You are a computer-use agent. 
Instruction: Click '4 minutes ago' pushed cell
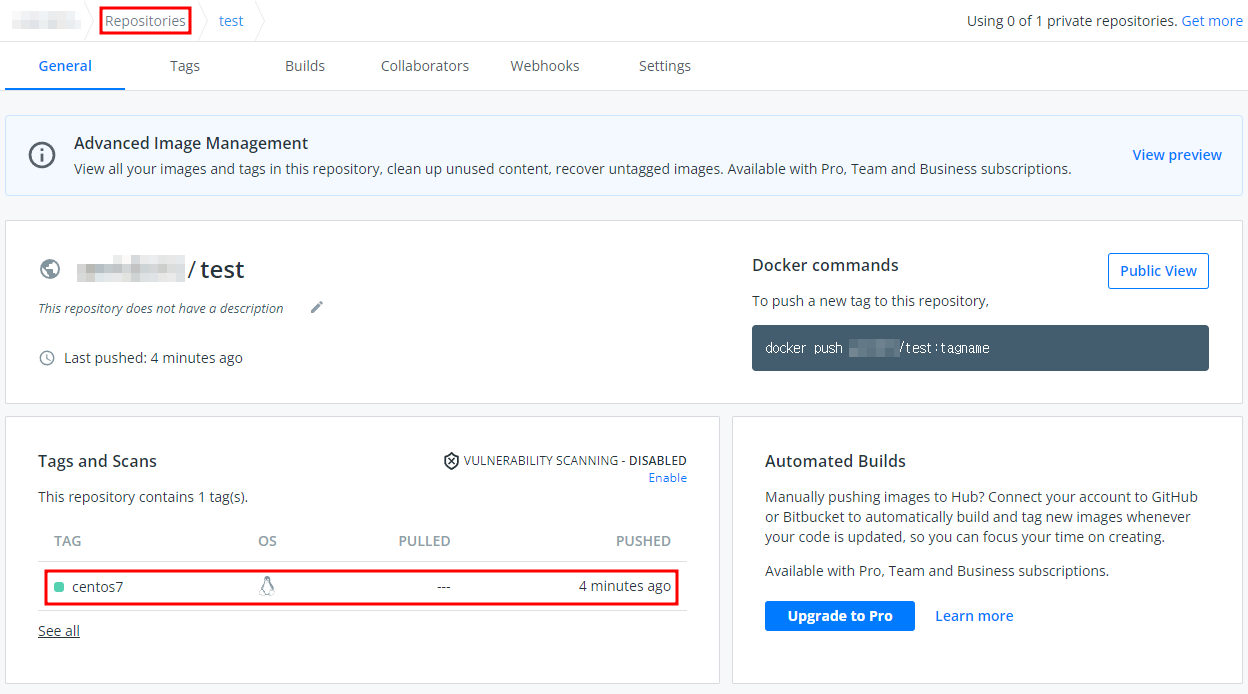(625, 586)
